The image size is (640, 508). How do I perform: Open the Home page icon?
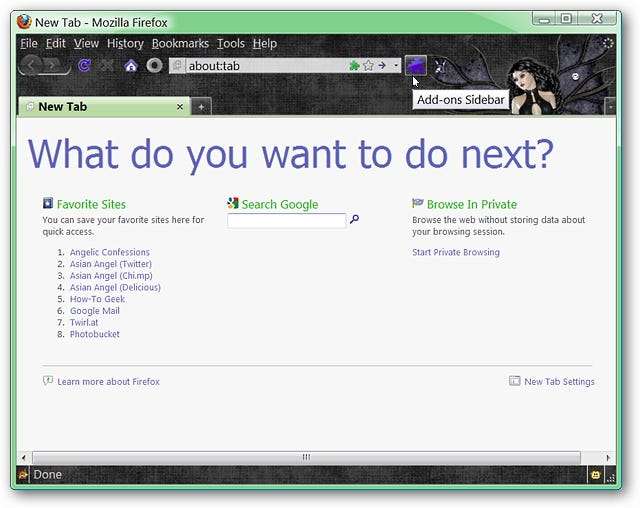click(x=131, y=65)
